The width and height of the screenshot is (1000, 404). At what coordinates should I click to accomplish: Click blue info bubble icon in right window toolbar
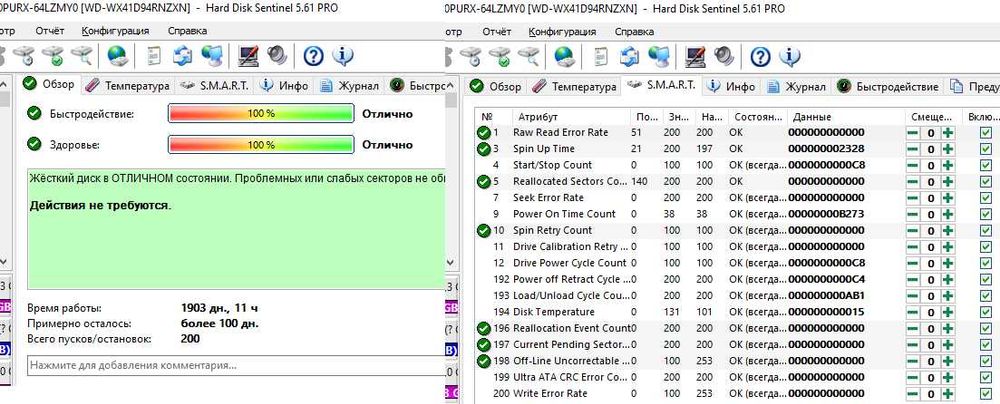790,57
